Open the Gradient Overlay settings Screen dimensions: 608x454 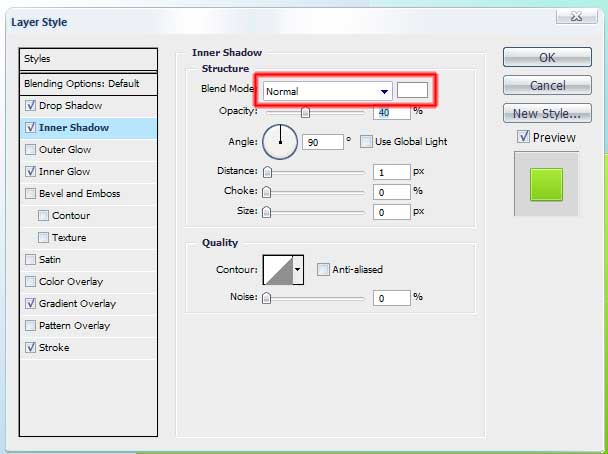point(77,304)
